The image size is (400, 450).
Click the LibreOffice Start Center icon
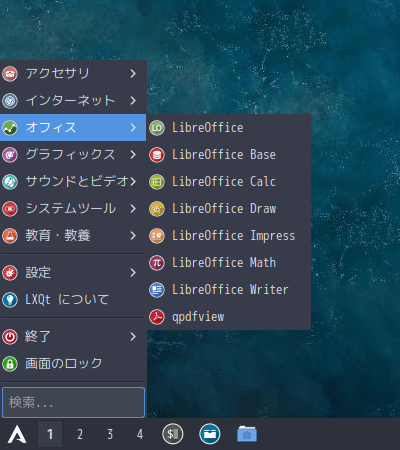click(157, 128)
